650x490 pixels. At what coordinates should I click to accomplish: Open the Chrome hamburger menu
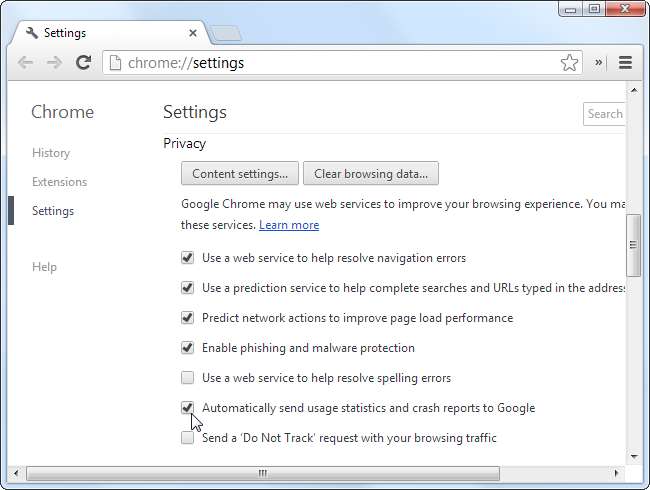(x=625, y=63)
